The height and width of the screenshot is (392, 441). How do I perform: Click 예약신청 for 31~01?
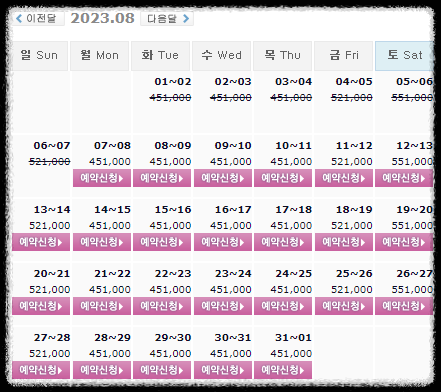point(283,370)
